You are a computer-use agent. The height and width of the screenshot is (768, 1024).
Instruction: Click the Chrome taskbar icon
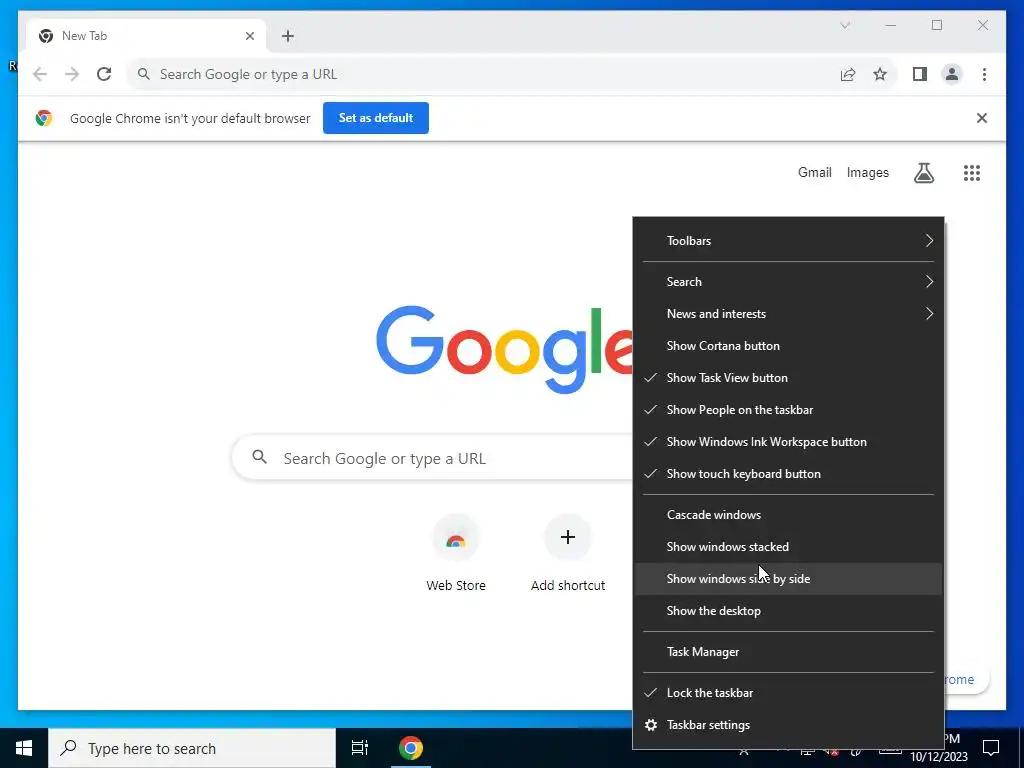tap(411, 748)
